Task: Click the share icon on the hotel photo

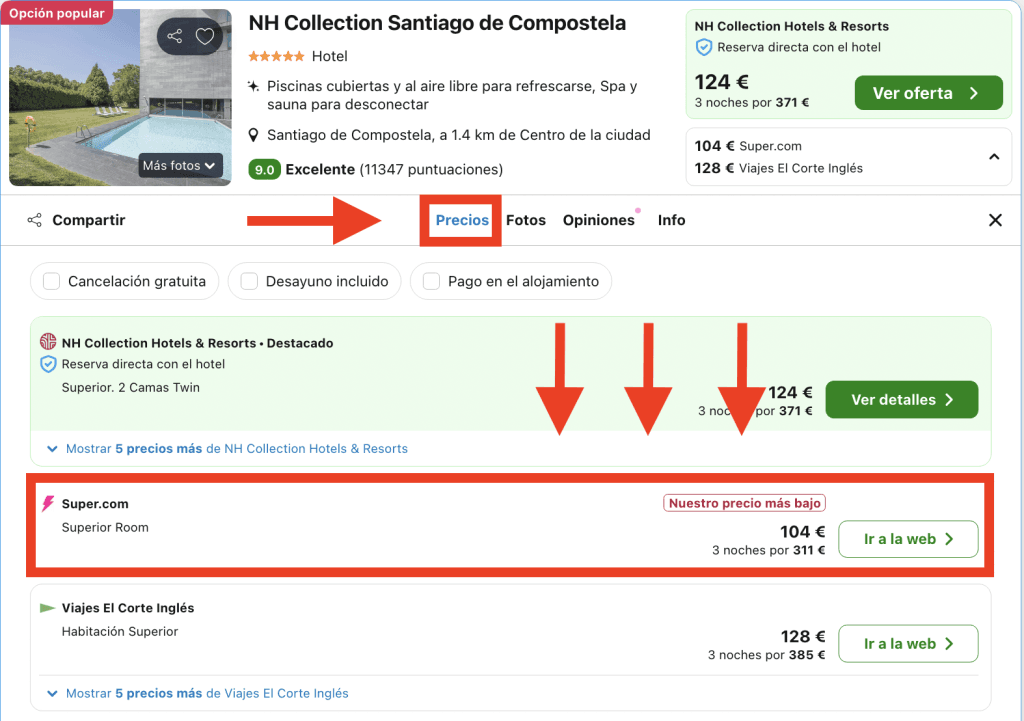Action: coord(174,36)
